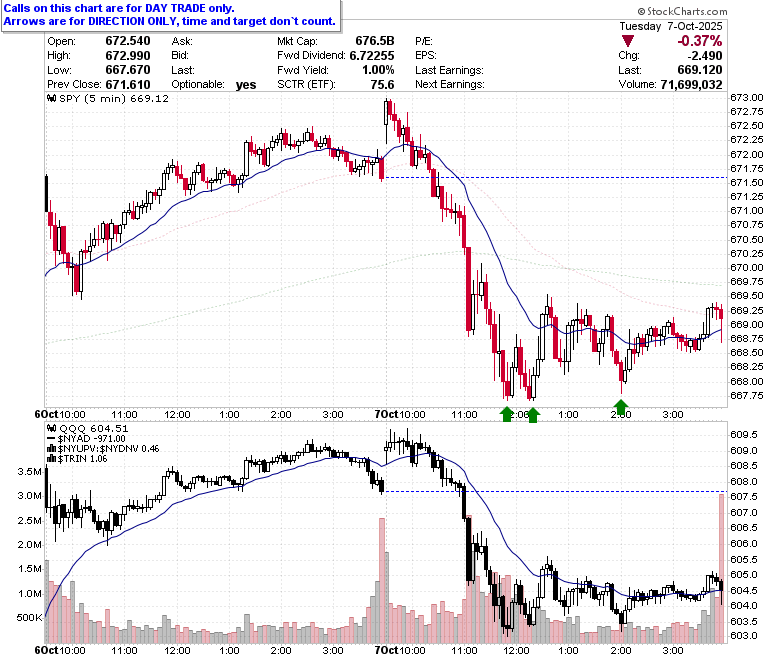Click the first green up arrow near noon
This screenshot has width=780, height=659.
[x=506, y=414]
